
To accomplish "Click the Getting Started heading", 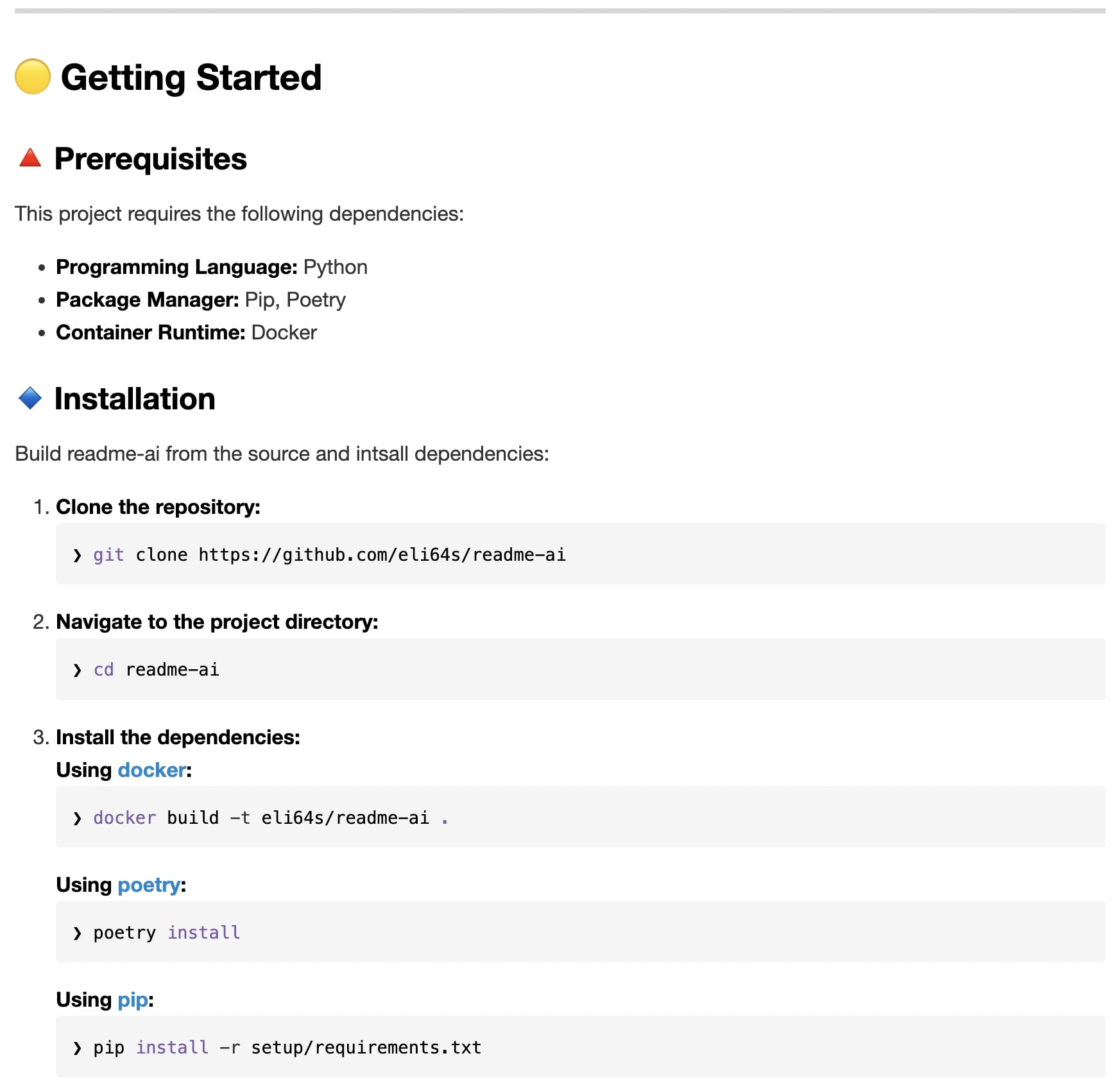I will coord(191,78).
